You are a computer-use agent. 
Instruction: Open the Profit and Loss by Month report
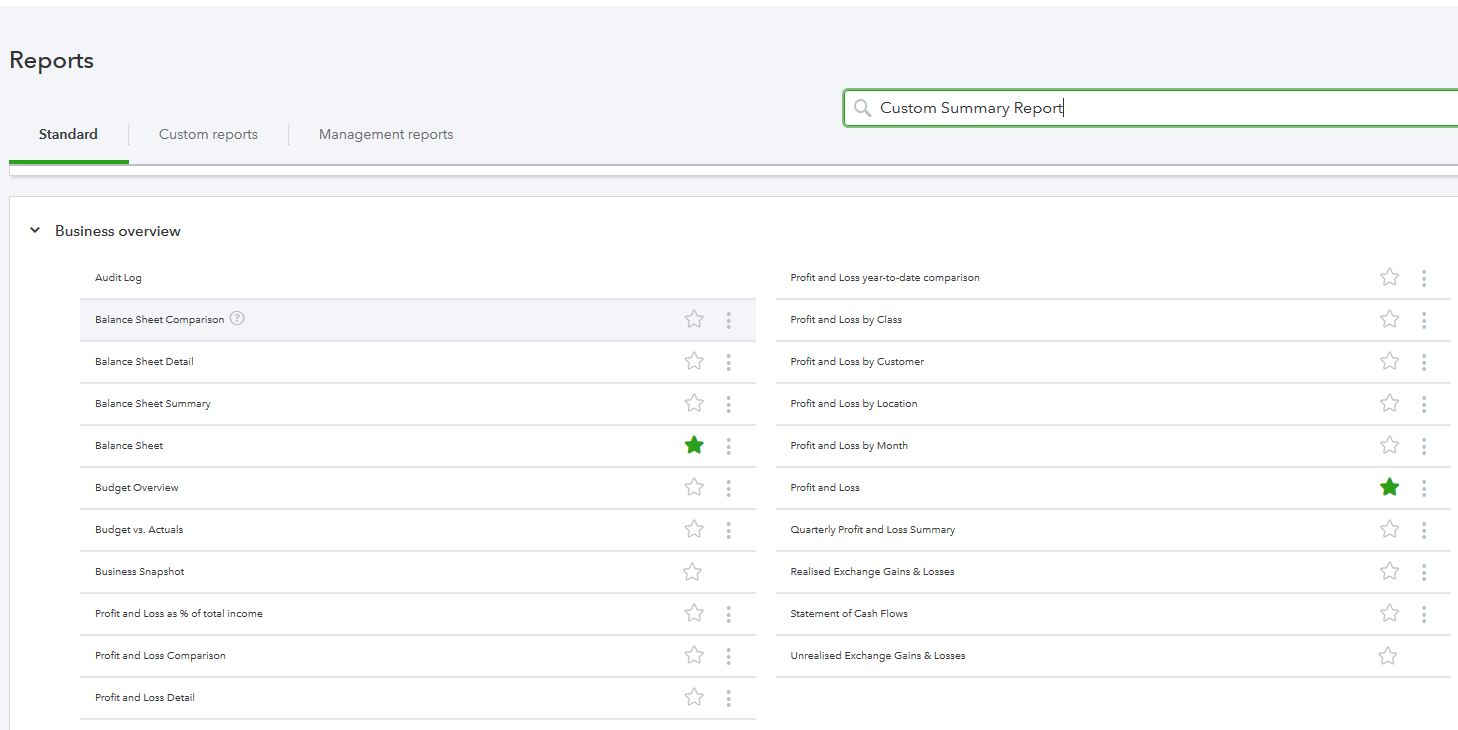coord(848,445)
